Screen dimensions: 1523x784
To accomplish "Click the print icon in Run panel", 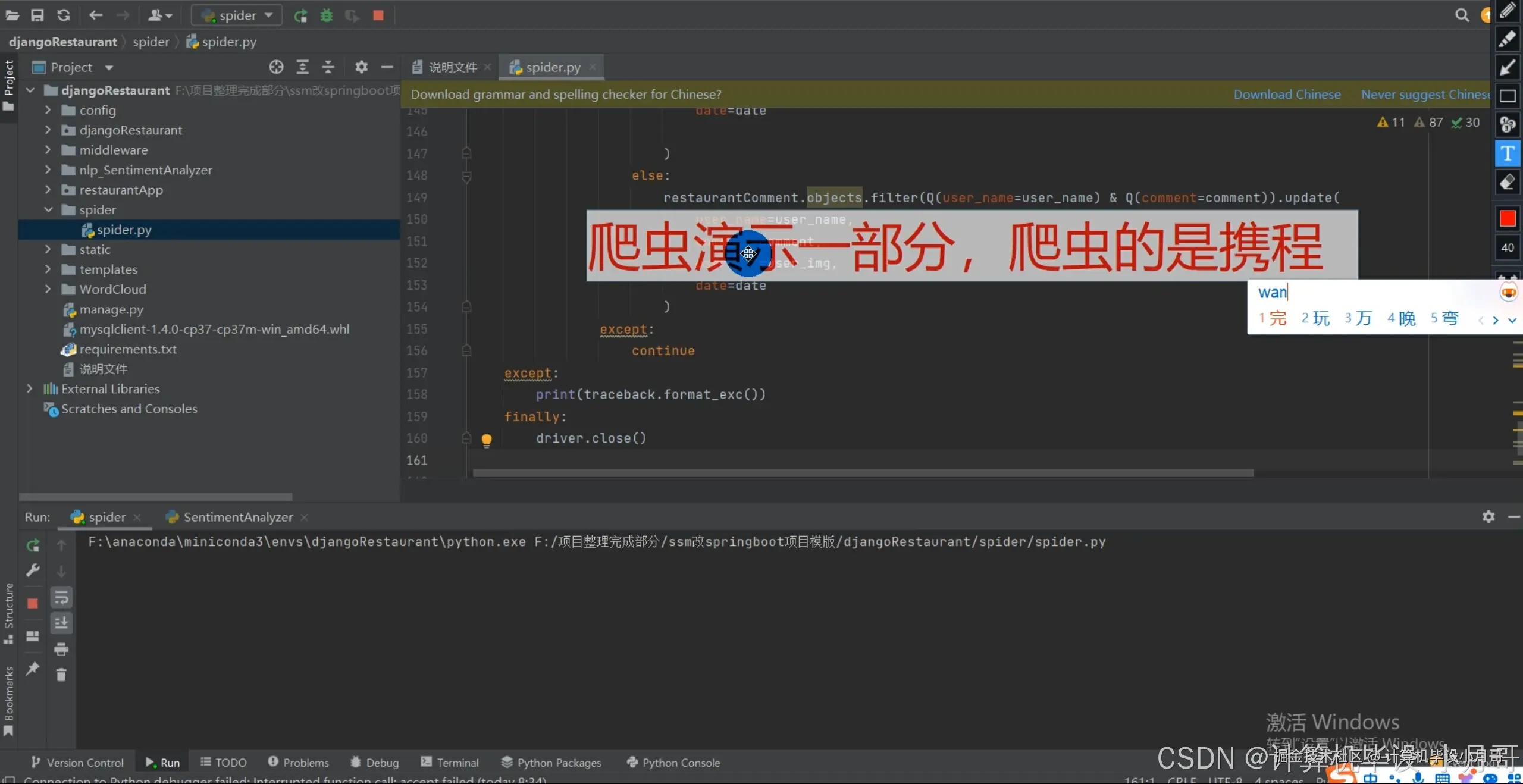I will pos(61,649).
